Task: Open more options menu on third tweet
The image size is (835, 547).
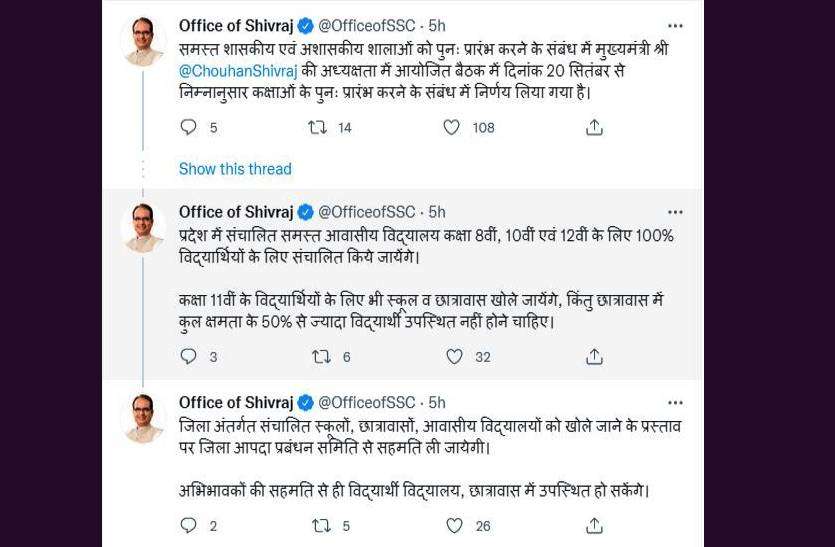Action: click(675, 403)
